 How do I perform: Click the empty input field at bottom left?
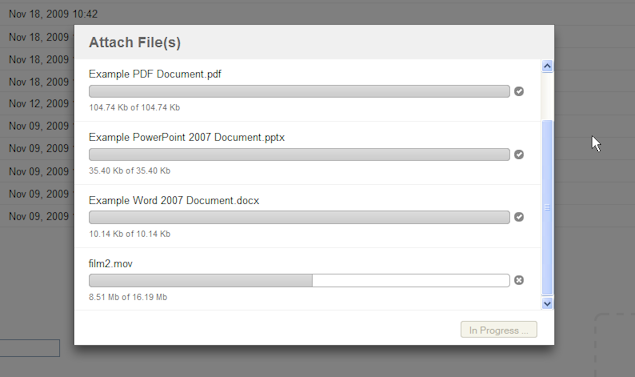point(30,348)
